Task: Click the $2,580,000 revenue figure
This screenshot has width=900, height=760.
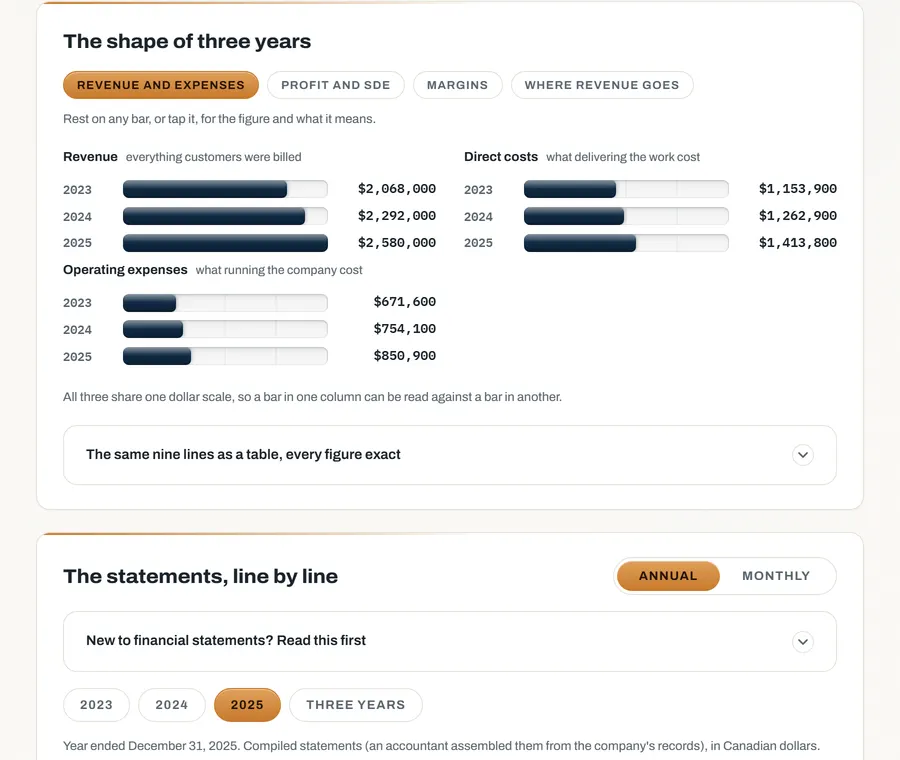Action: tap(397, 243)
